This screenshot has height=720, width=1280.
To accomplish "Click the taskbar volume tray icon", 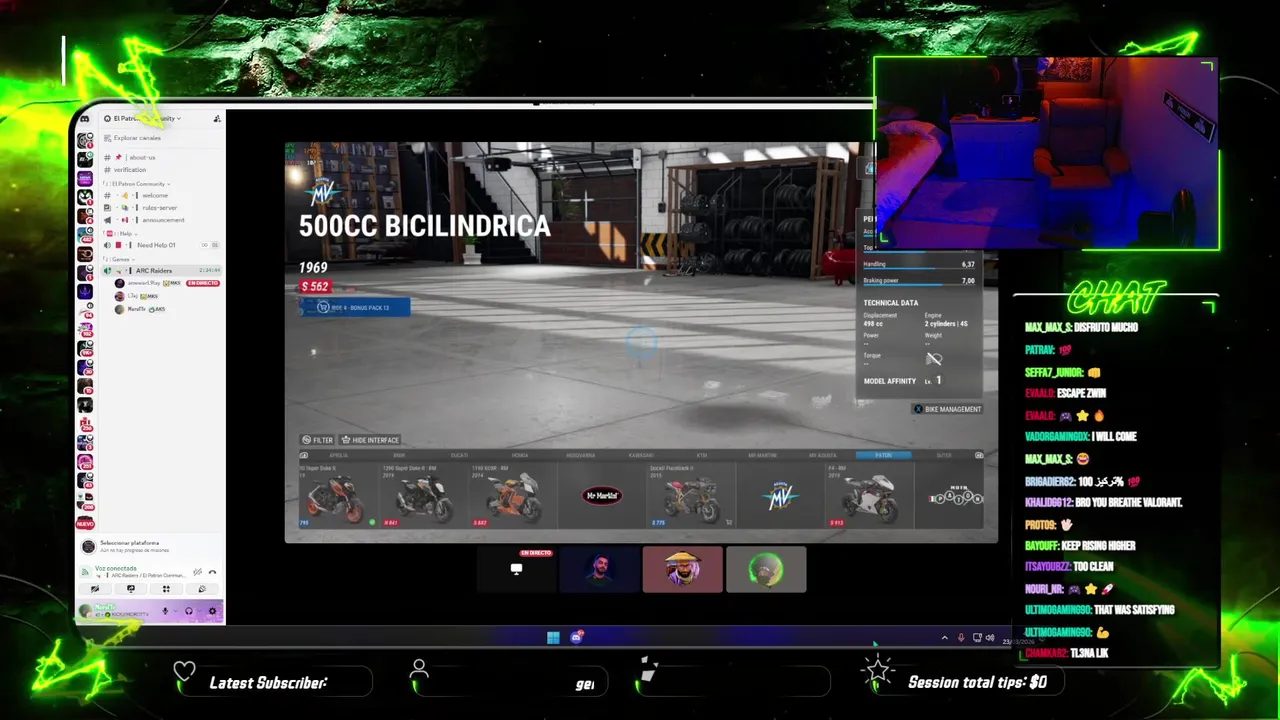I will coord(990,637).
